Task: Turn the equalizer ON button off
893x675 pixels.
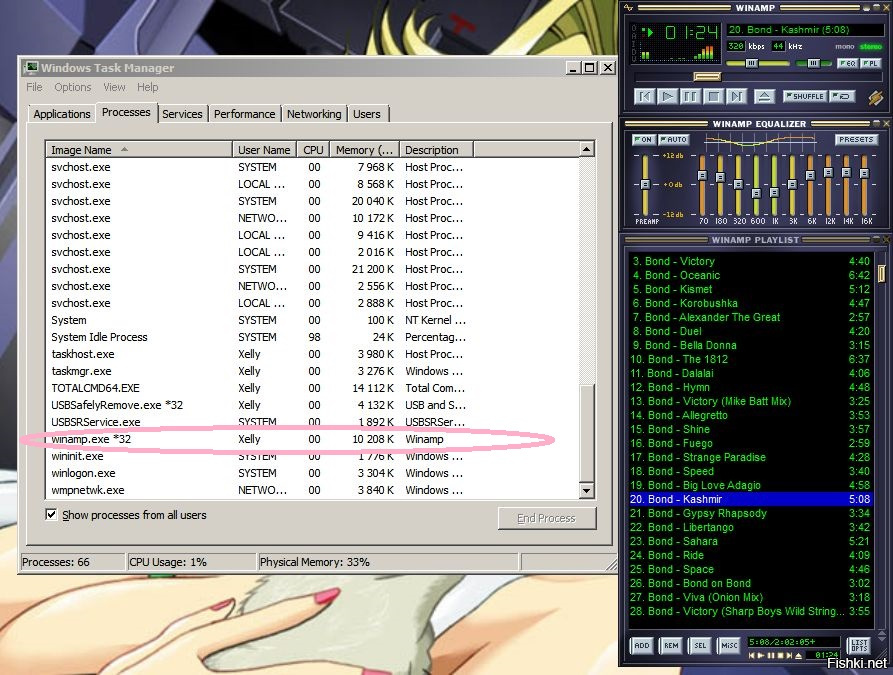Action: (643, 139)
